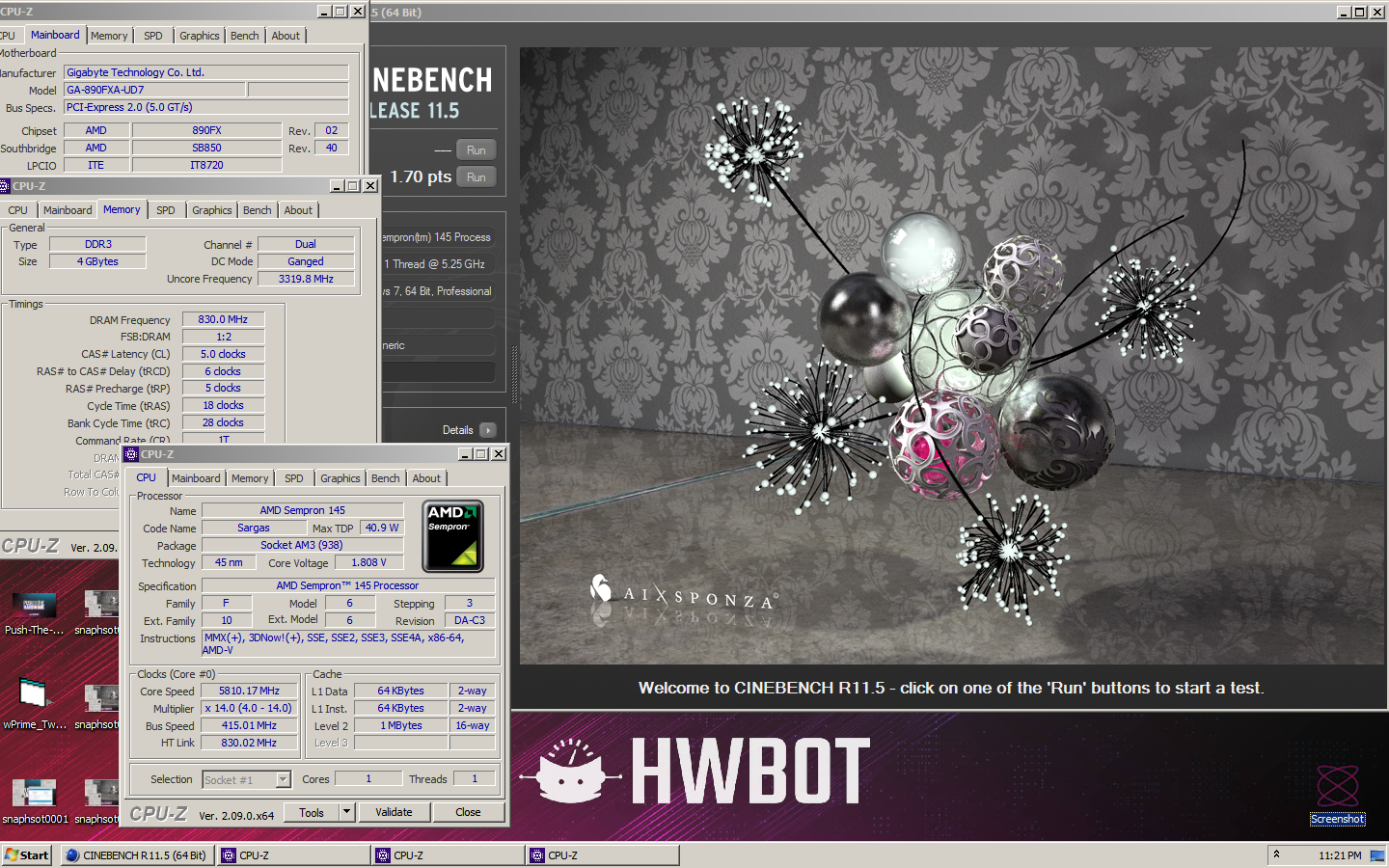1389x868 pixels.
Task: Select Memory tab in the Mainboard CPU-Z window
Action: pyautogui.click(x=109, y=36)
